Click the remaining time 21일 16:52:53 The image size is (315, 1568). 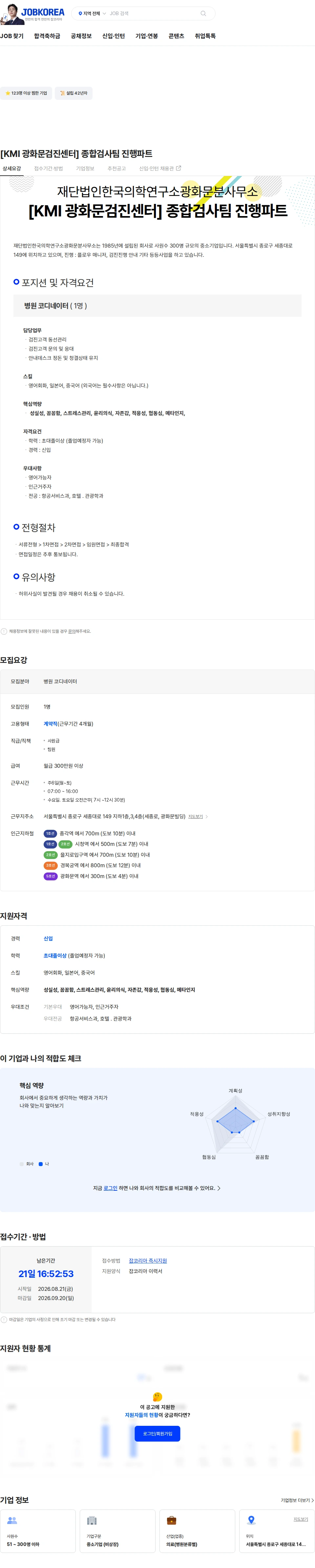coord(46,1273)
